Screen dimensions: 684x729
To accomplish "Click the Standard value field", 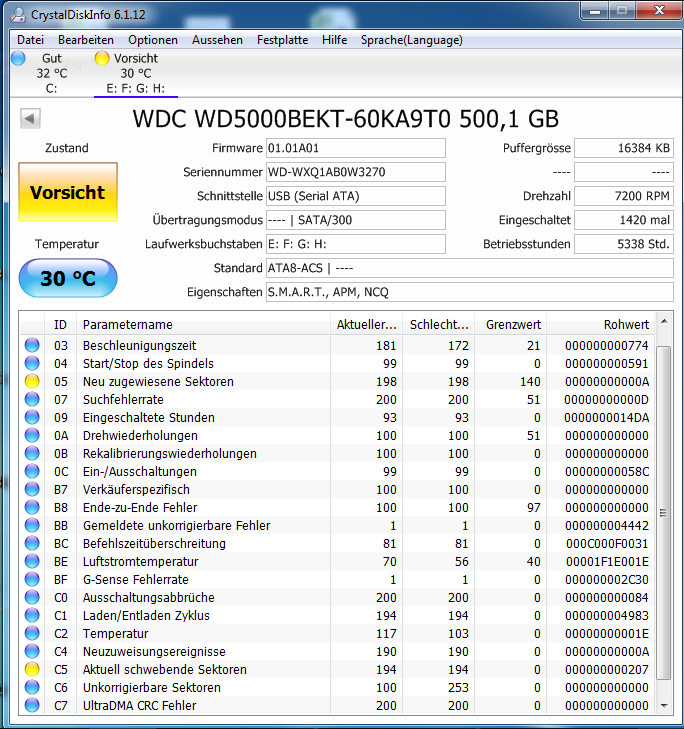I will [470, 268].
